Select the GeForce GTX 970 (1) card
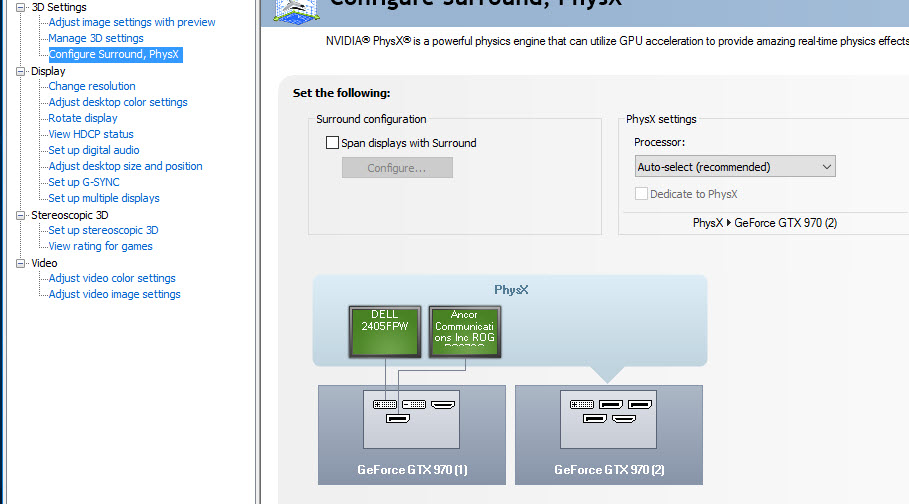 pos(412,435)
